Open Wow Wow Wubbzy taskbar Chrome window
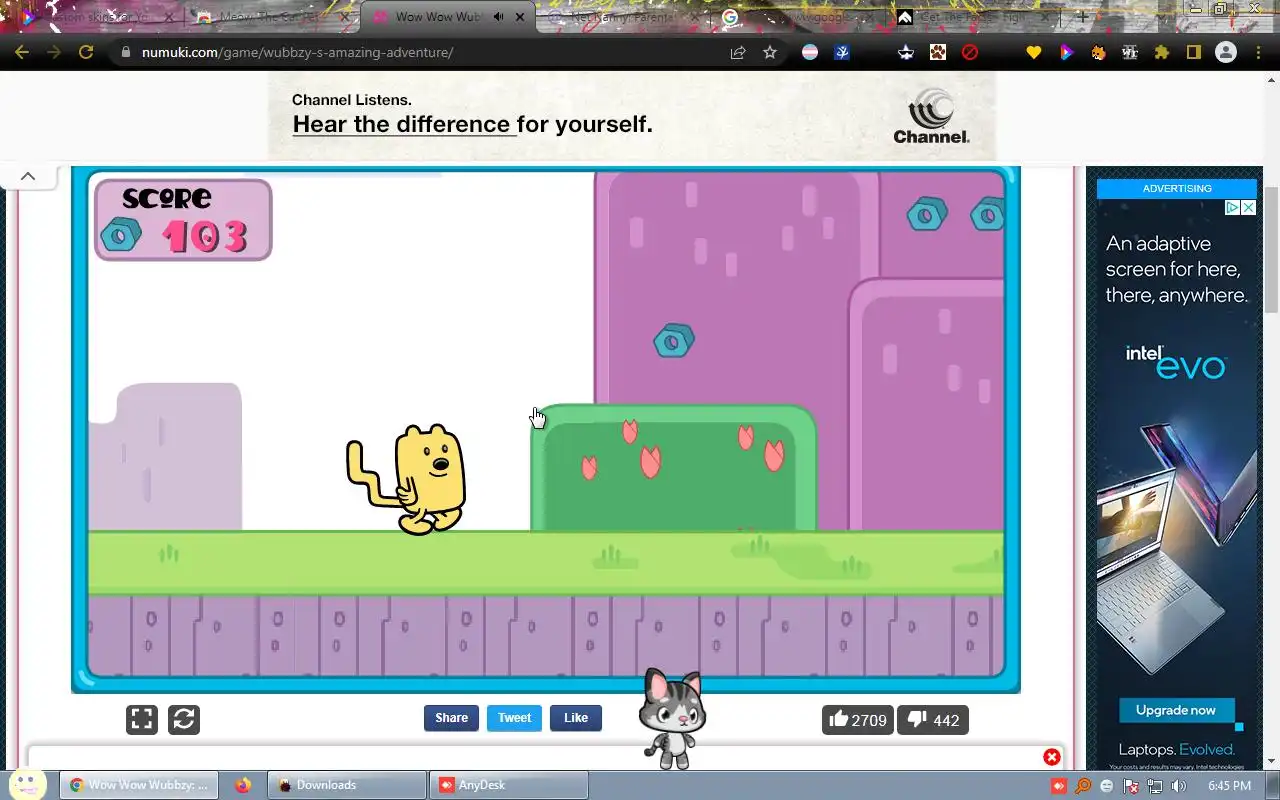The image size is (1280, 800). 139,785
